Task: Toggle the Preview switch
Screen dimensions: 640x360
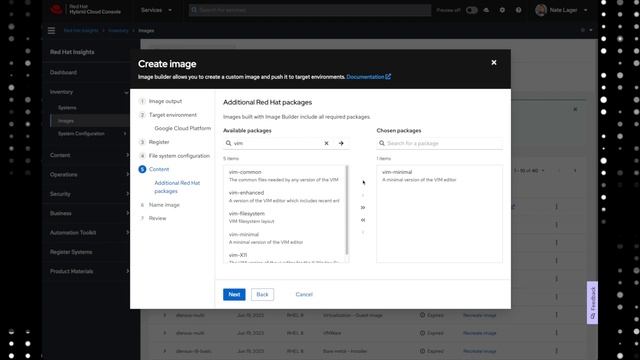Action: coord(471,10)
